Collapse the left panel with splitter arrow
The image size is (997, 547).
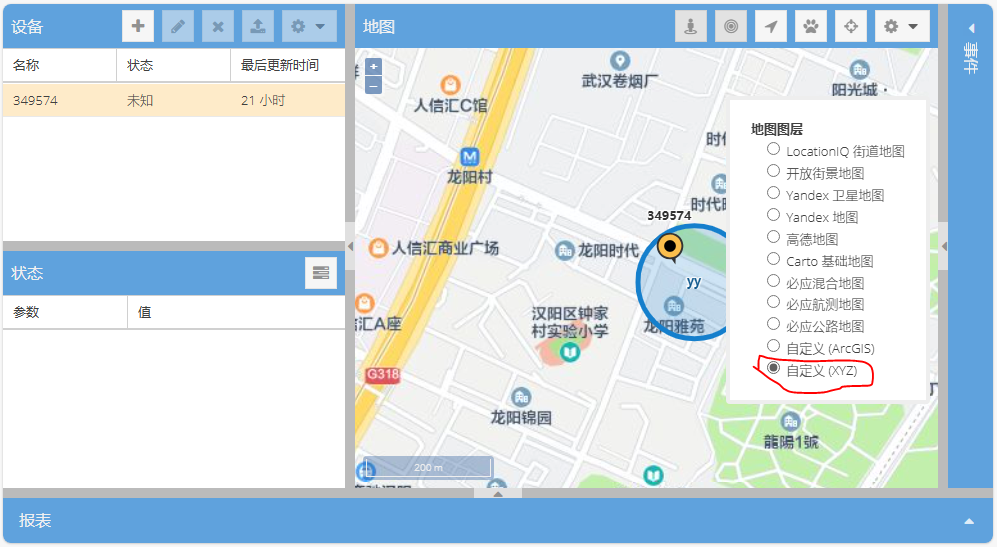350,246
